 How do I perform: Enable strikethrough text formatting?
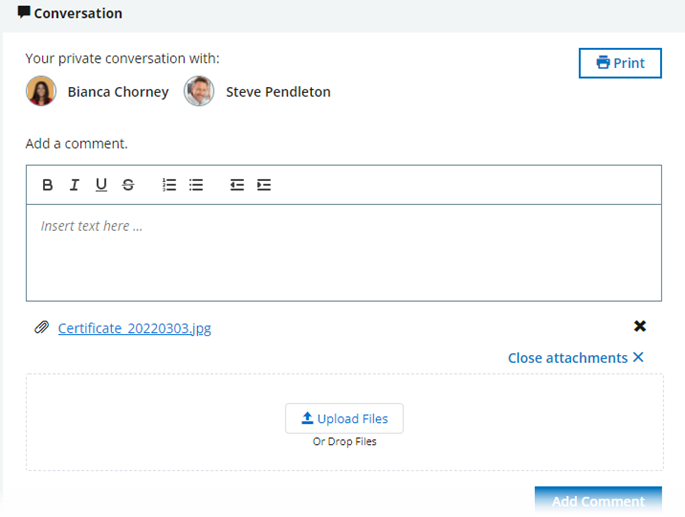pos(128,185)
